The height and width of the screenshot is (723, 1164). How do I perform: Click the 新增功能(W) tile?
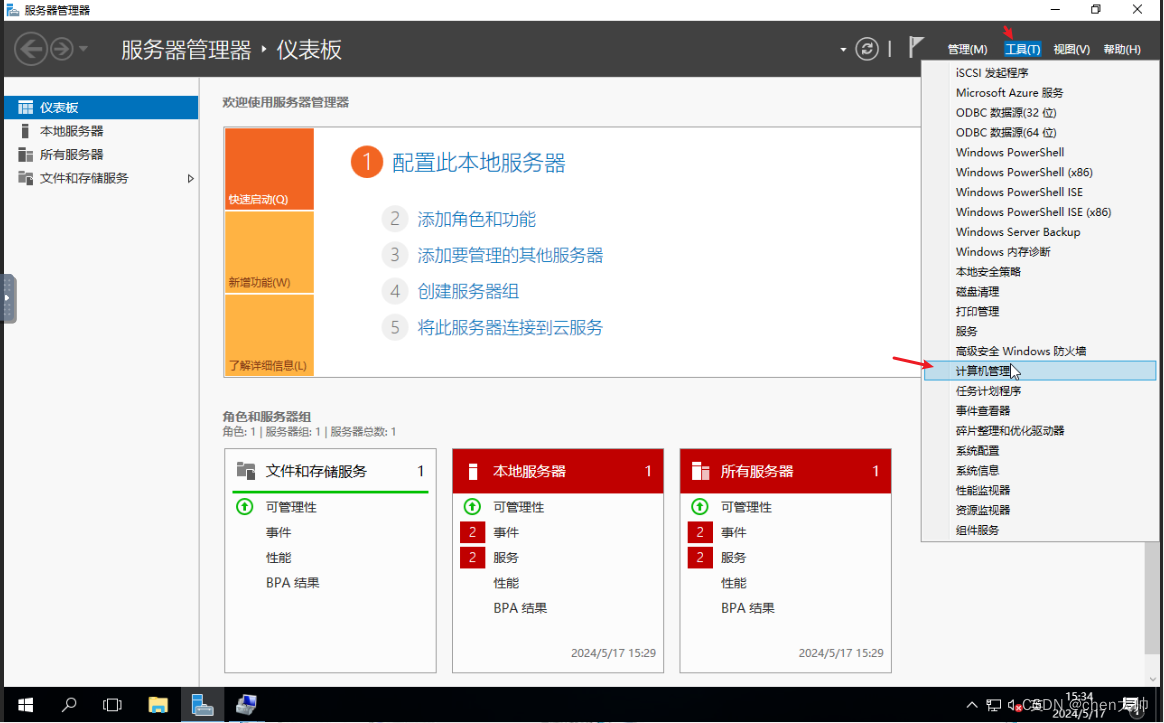tap(269, 252)
